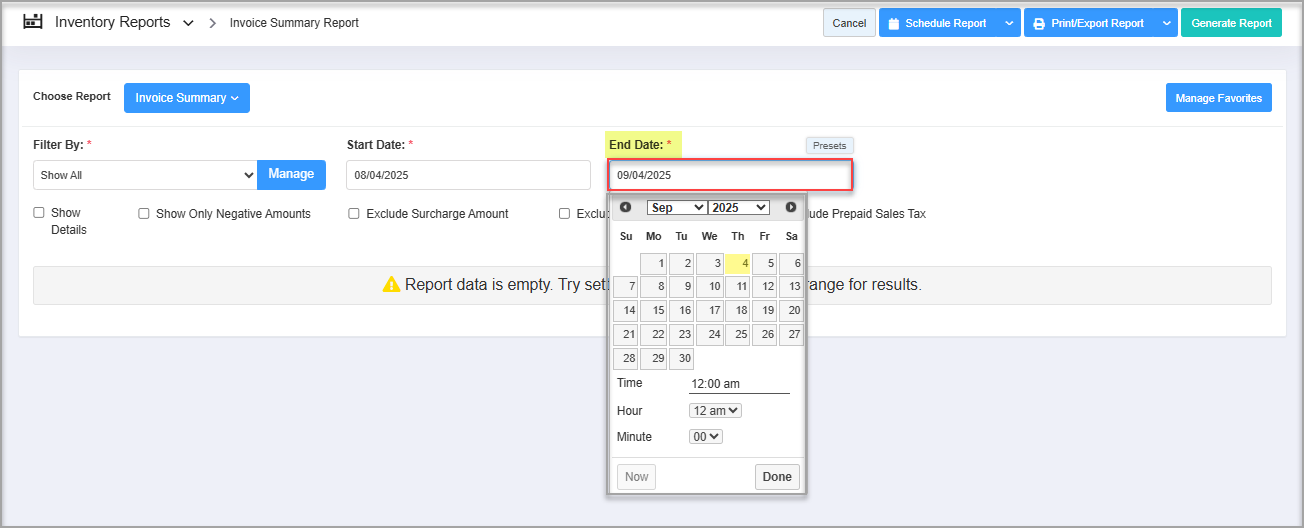The image size is (1304, 528).
Task: Open the Filter By Show All dropdown
Action: [x=145, y=175]
